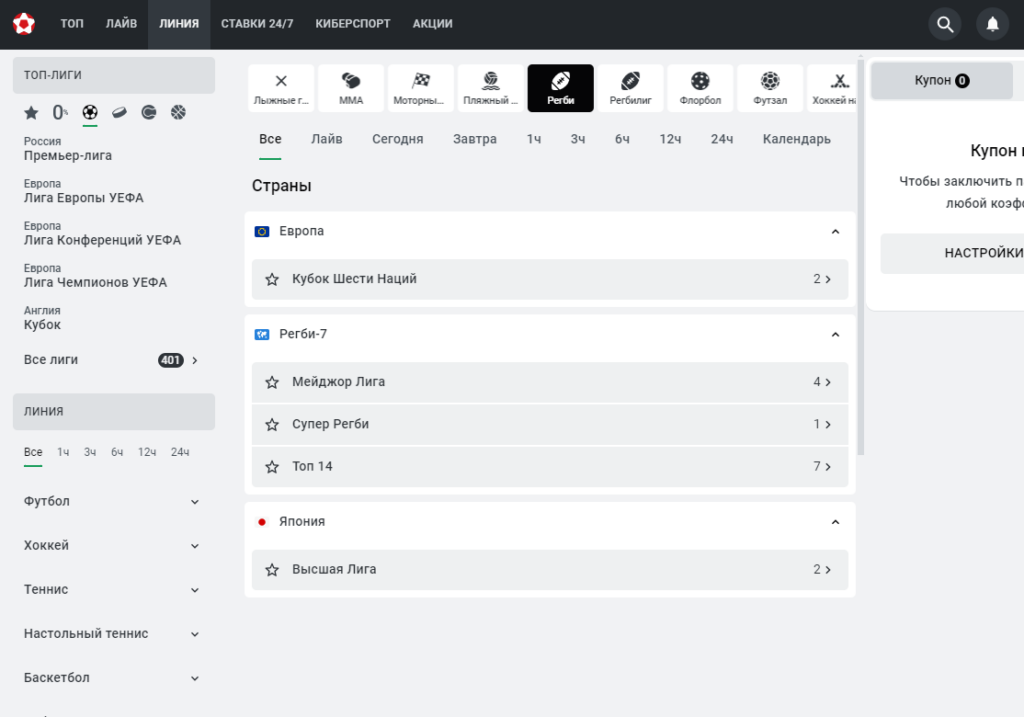Open the Супер Регби league row
Screen dimensions: 1024x717
[550, 424]
